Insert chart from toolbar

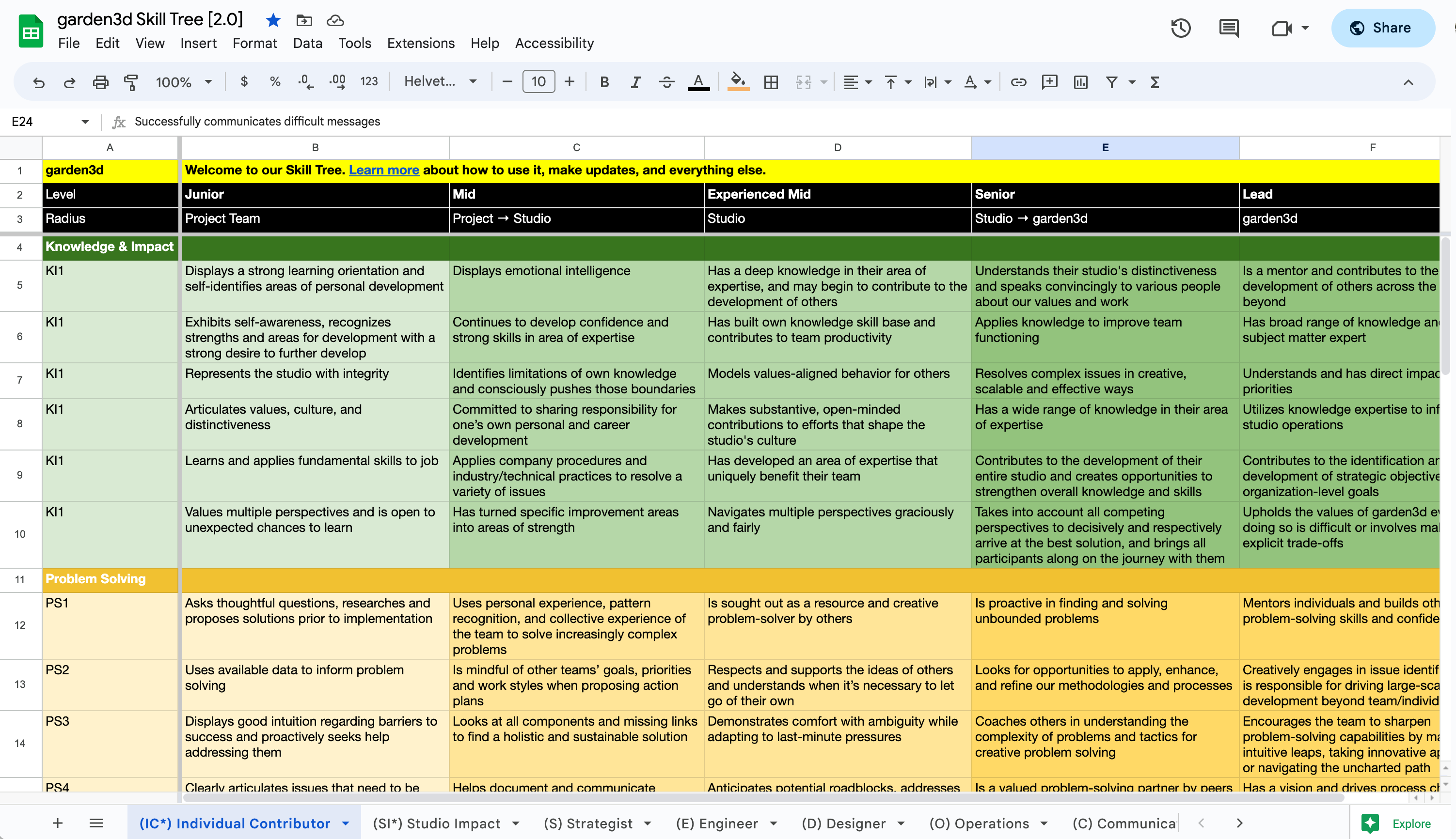click(1081, 82)
